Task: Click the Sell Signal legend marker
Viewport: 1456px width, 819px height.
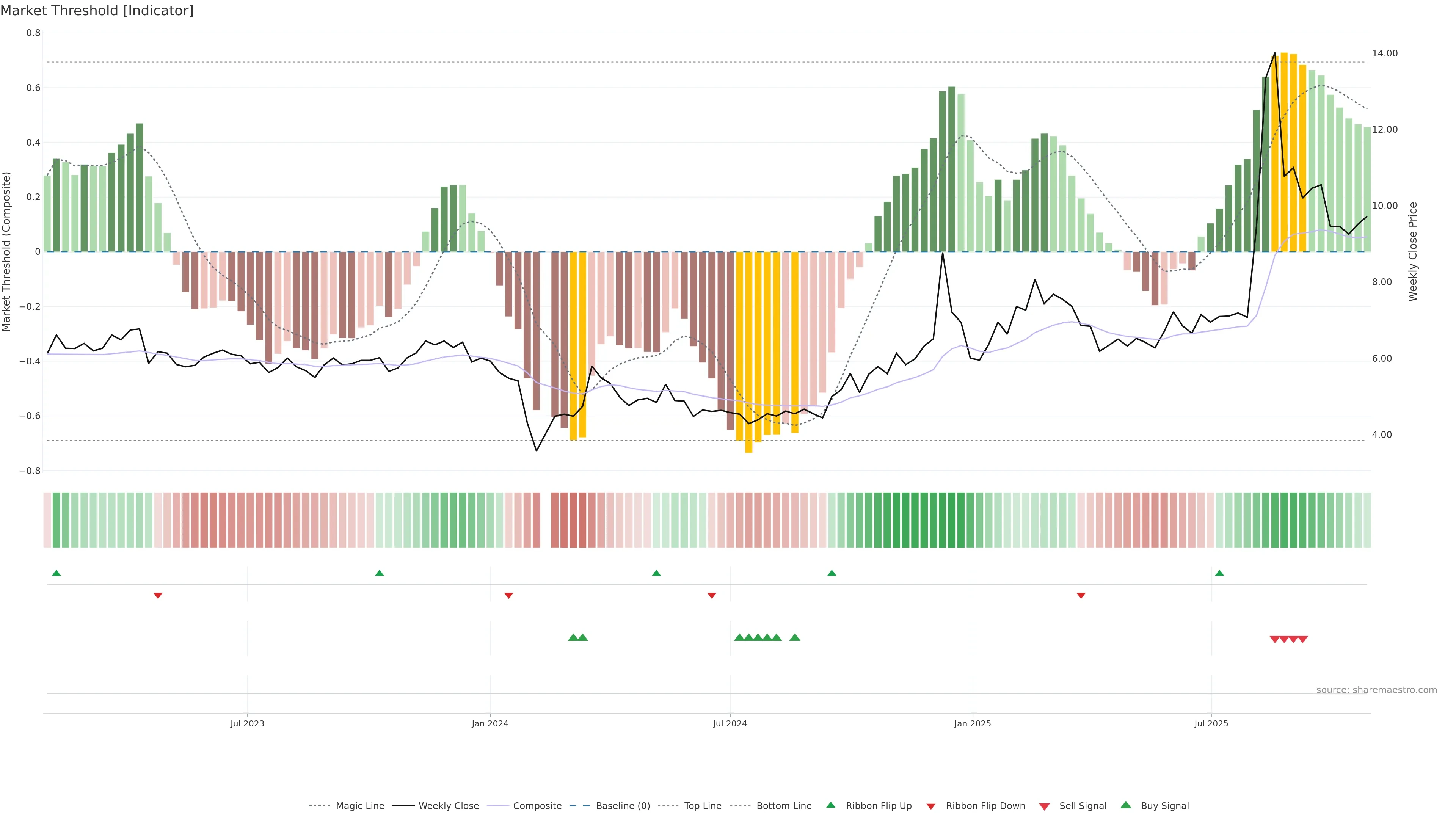Action: [x=1045, y=806]
